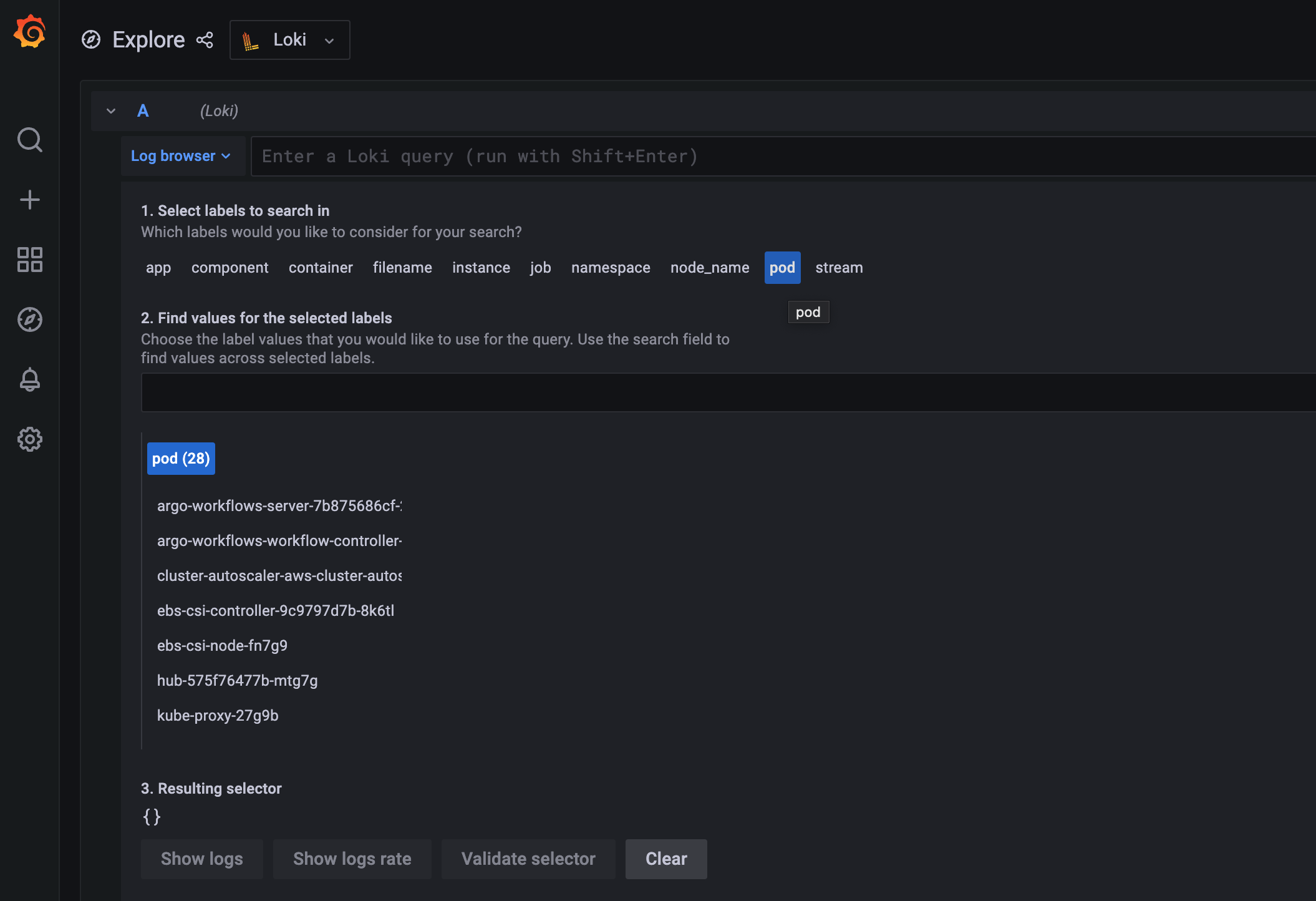Select pod value hub-575f76477b-mtg7g
This screenshot has width=1316, height=901.
pos(237,681)
